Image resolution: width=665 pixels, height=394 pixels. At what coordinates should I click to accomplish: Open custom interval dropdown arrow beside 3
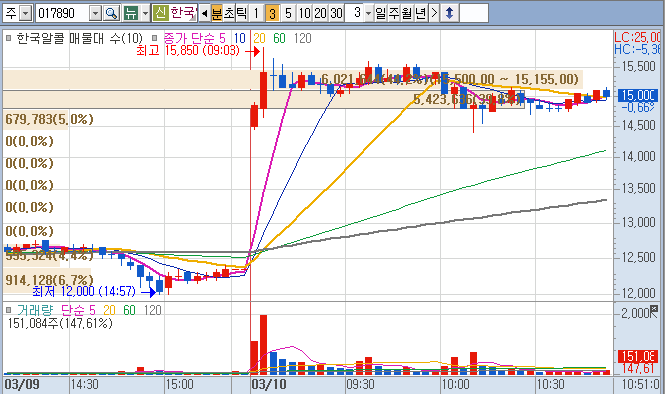[x=368, y=13]
